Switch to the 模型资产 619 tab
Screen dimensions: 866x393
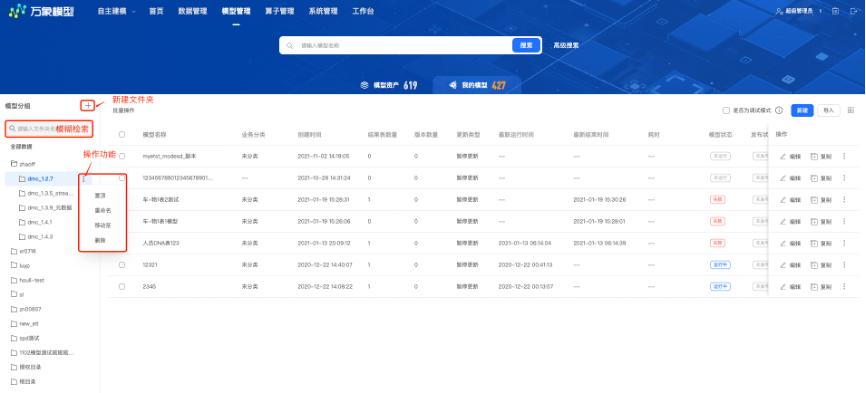tap(389, 85)
